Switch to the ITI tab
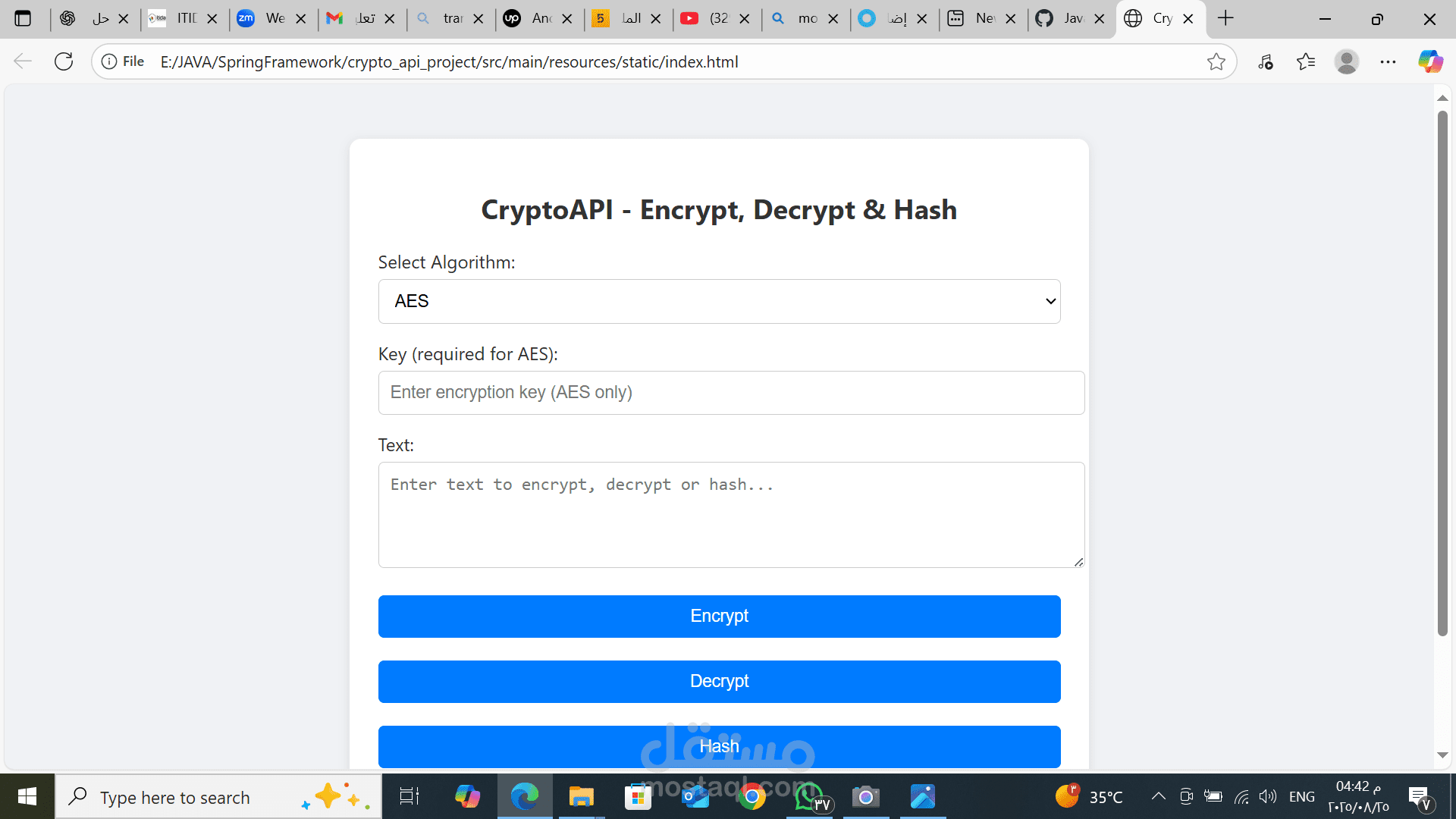 184,18
